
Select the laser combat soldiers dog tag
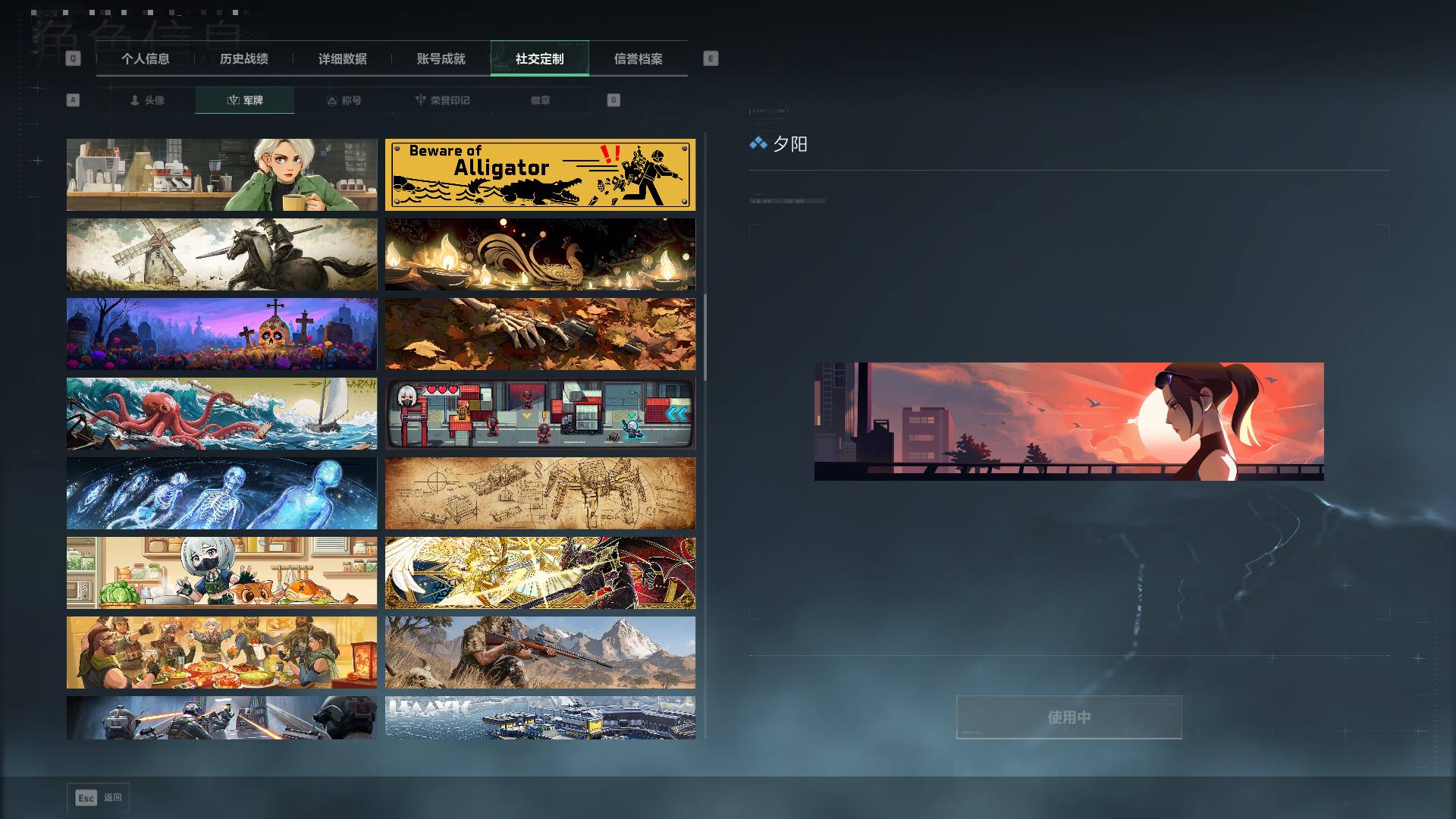click(221, 717)
